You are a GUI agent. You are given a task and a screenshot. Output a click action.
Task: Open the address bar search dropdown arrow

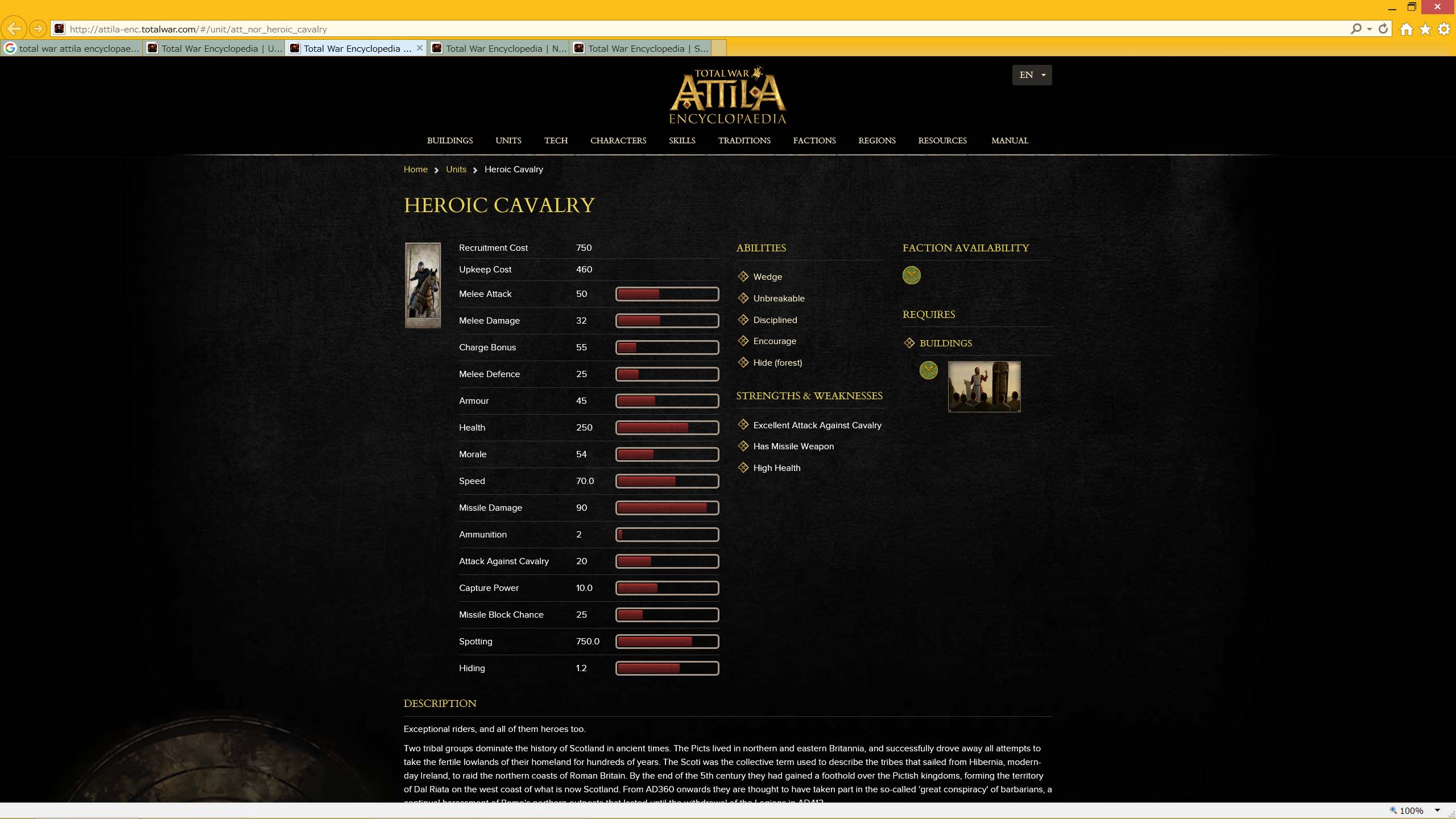(1369, 29)
